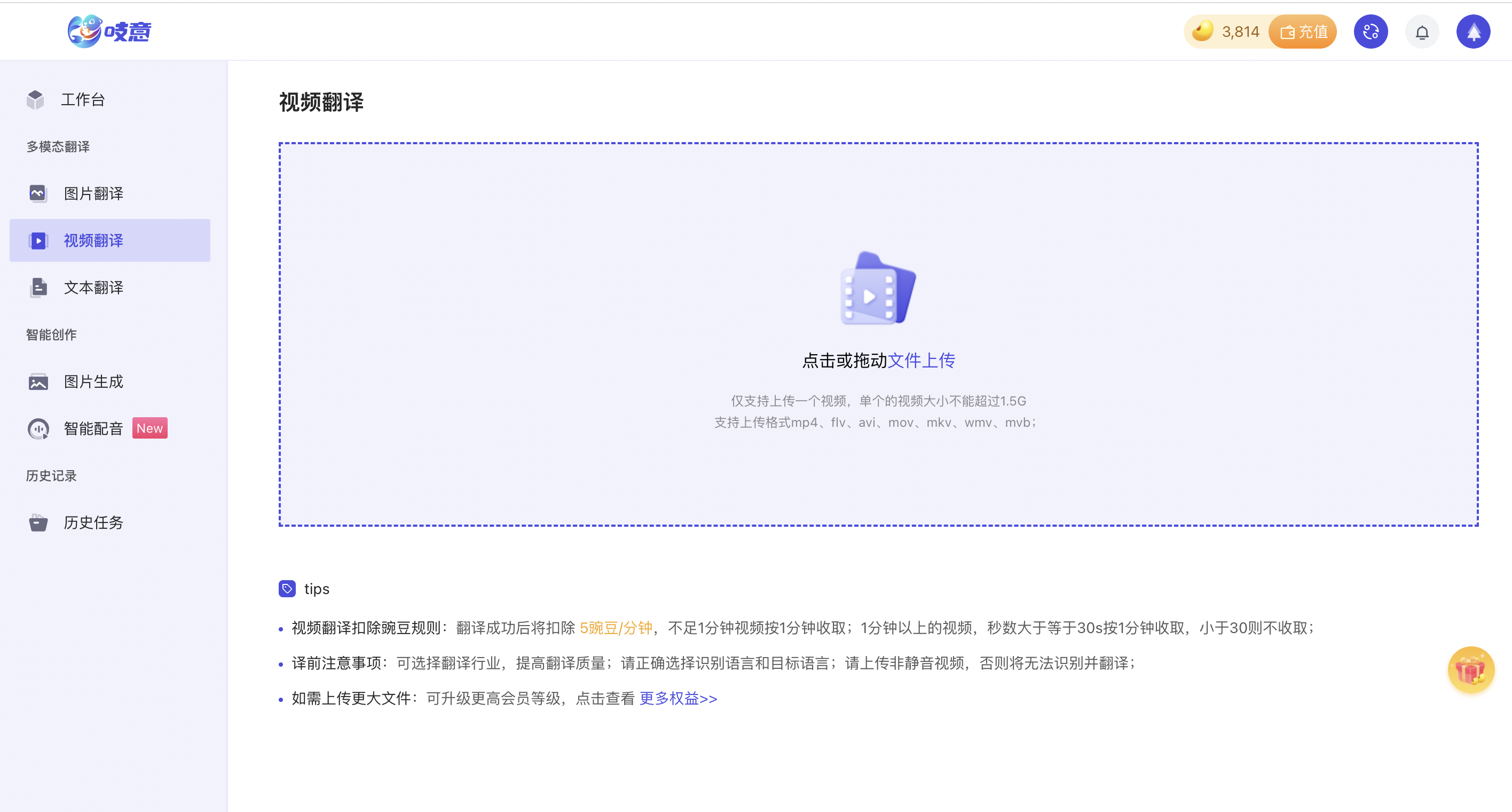Image resolution: width=1512 pixels, height=812 pixels.
Task: Open the notification bell
Action: (1422, 32)
